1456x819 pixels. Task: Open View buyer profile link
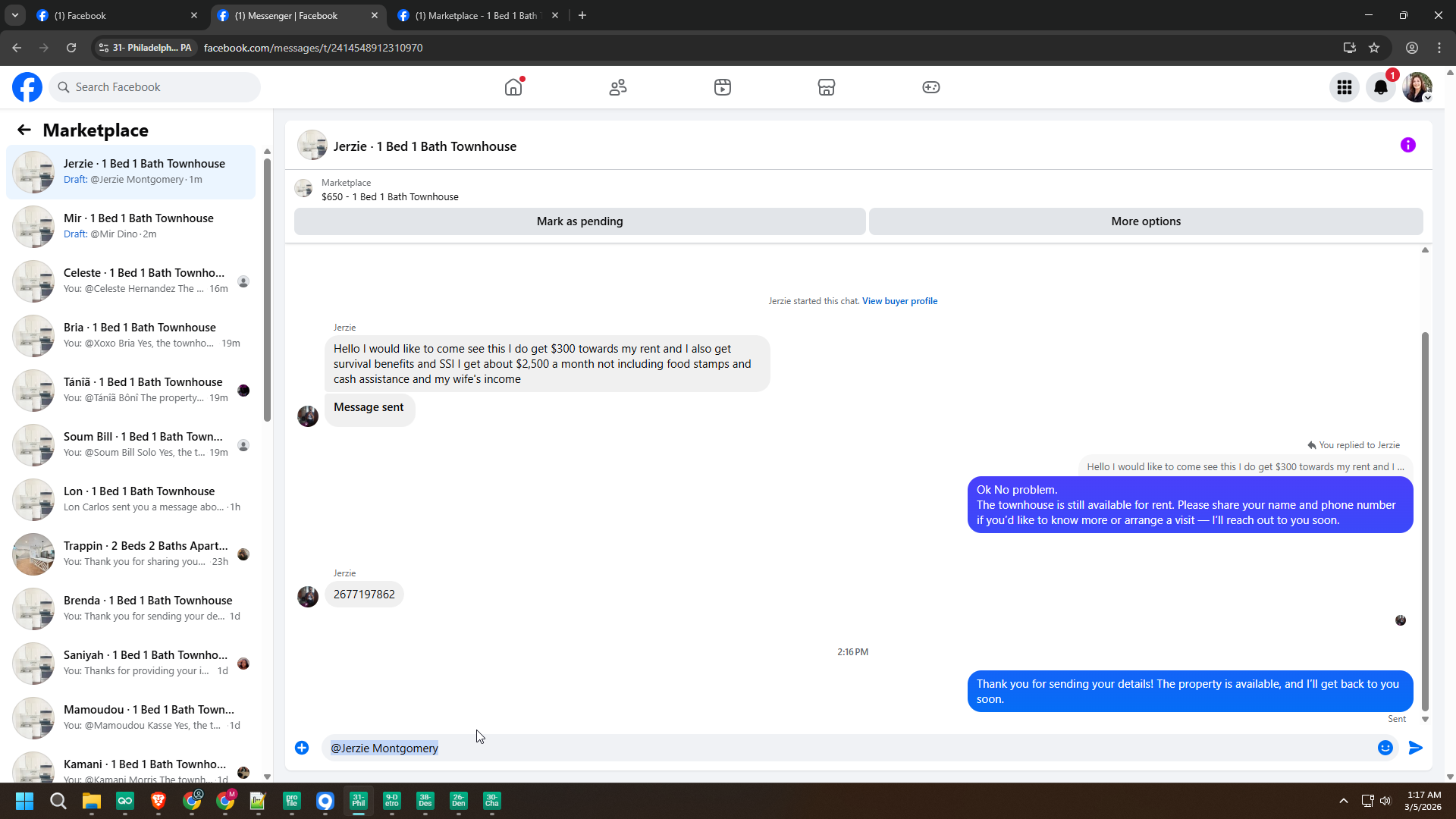[899, 301]
